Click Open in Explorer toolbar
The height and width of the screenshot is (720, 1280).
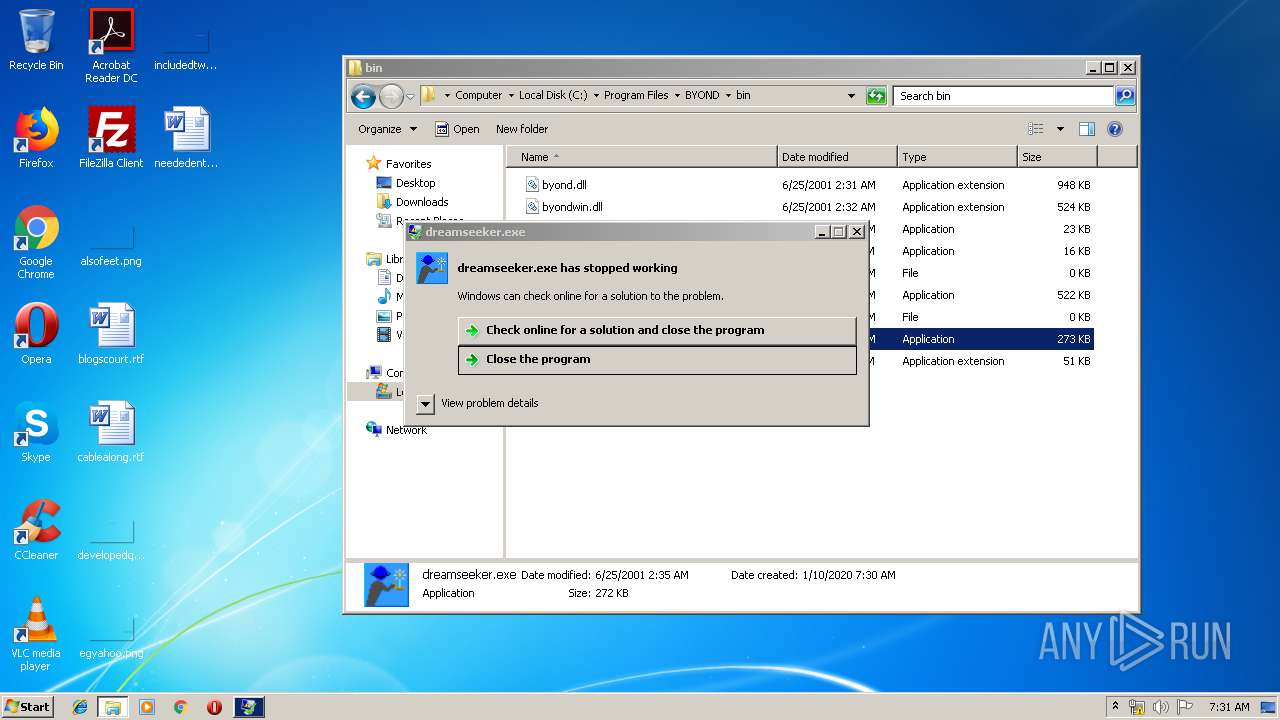pos(457,129)
